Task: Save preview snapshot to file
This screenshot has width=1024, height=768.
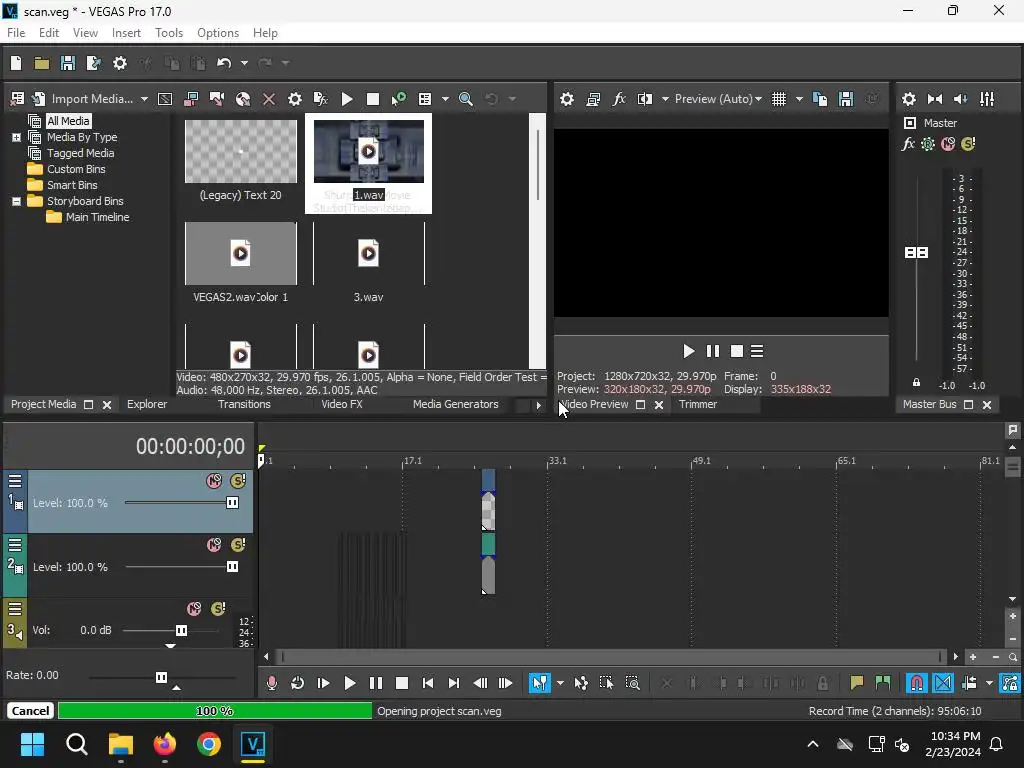Action: pos(846,99)
